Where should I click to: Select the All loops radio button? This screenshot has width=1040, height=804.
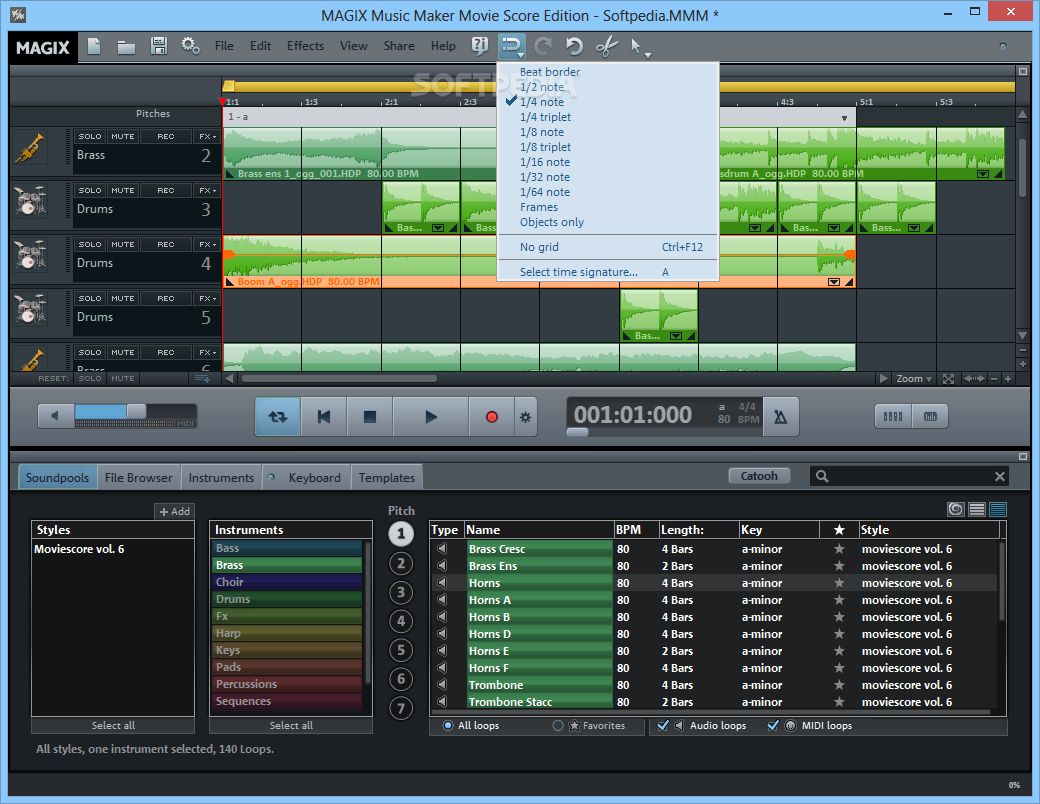448,726
